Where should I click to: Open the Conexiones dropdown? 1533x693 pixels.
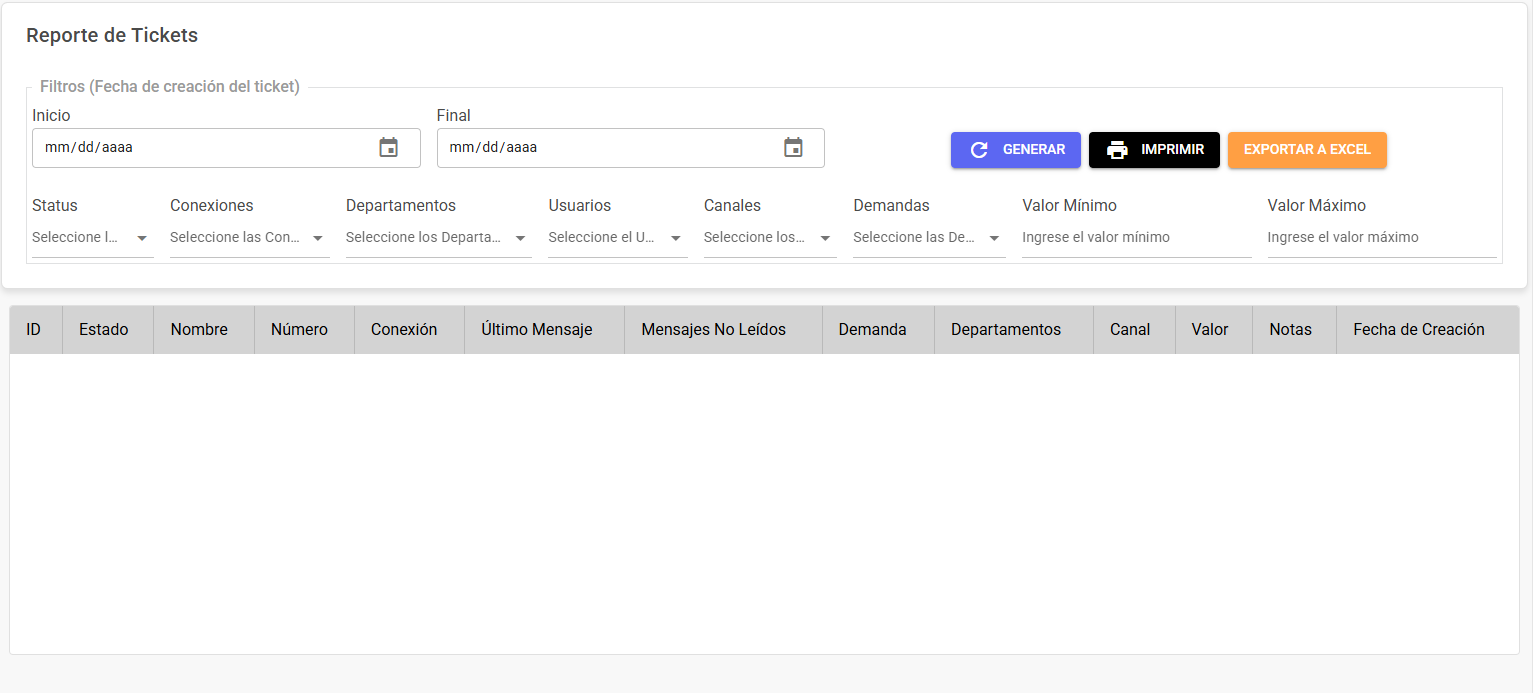pyautogui.click(x=250, y=238)
